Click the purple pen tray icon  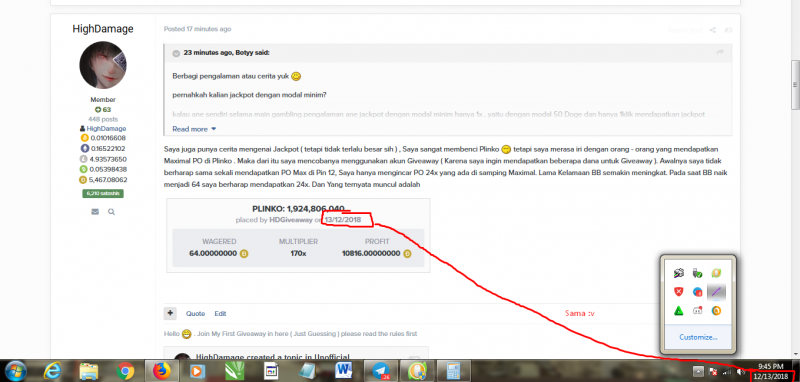coord(716,292)
